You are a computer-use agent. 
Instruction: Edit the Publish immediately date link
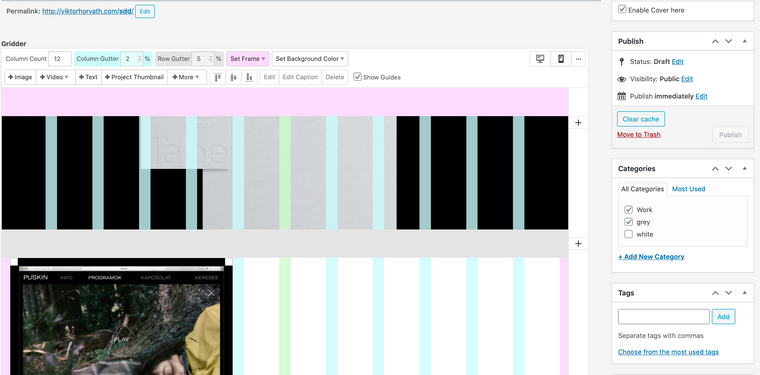point(701,96)
